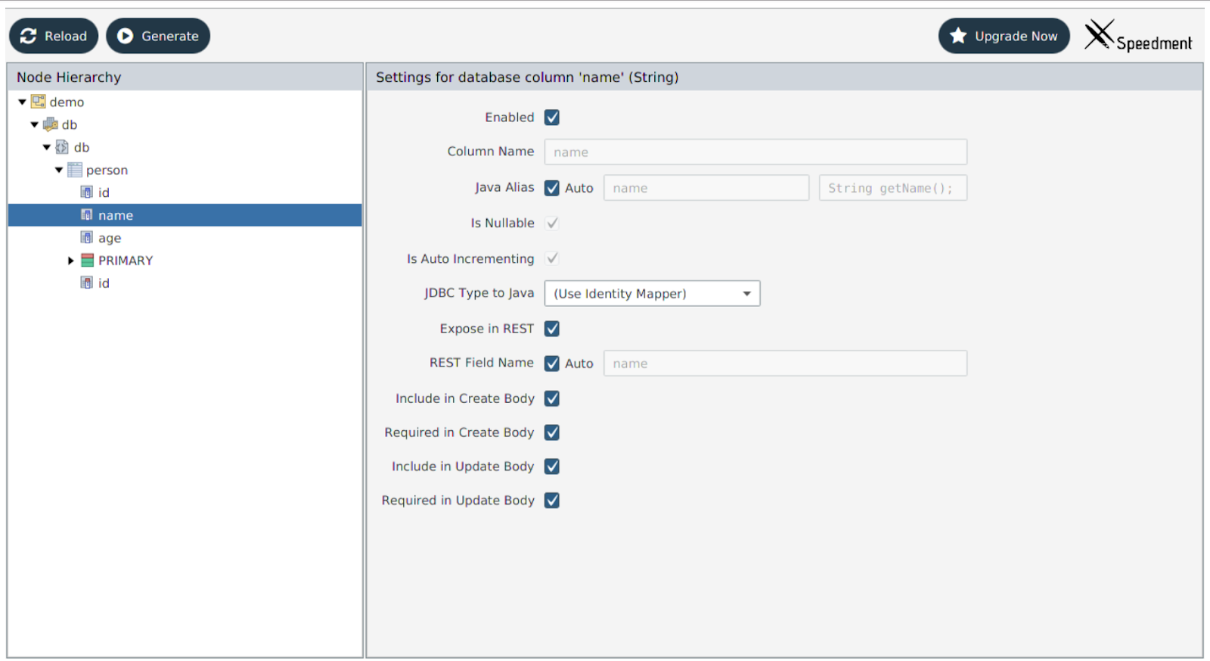1210x661 pixels.
Task: Select the age column in hierarchy
Action: tap(110, 238)
